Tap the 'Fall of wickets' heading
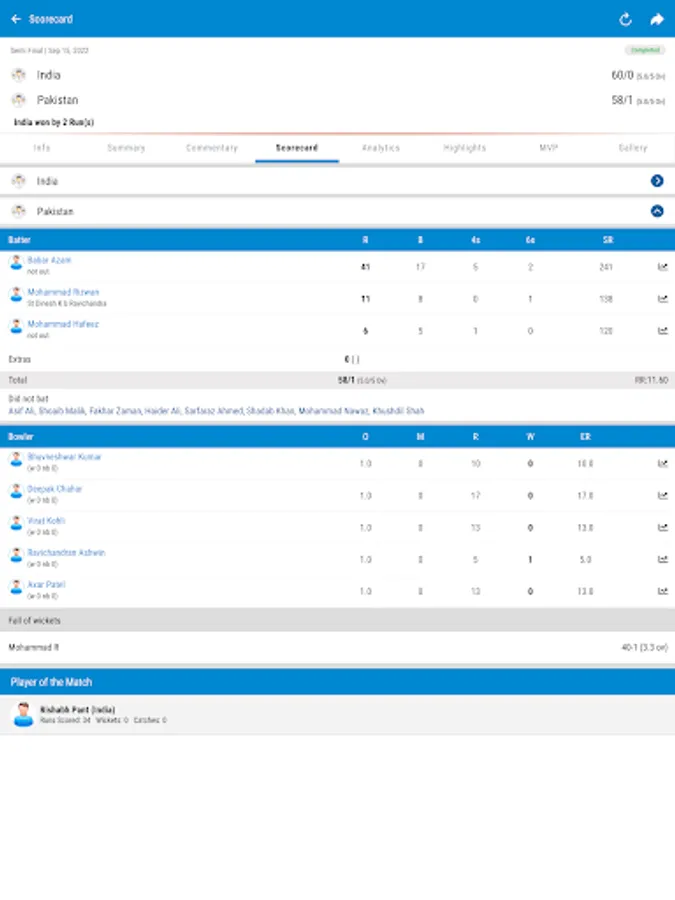The height and width of the screenshot is (900, 675). (34, 620)
